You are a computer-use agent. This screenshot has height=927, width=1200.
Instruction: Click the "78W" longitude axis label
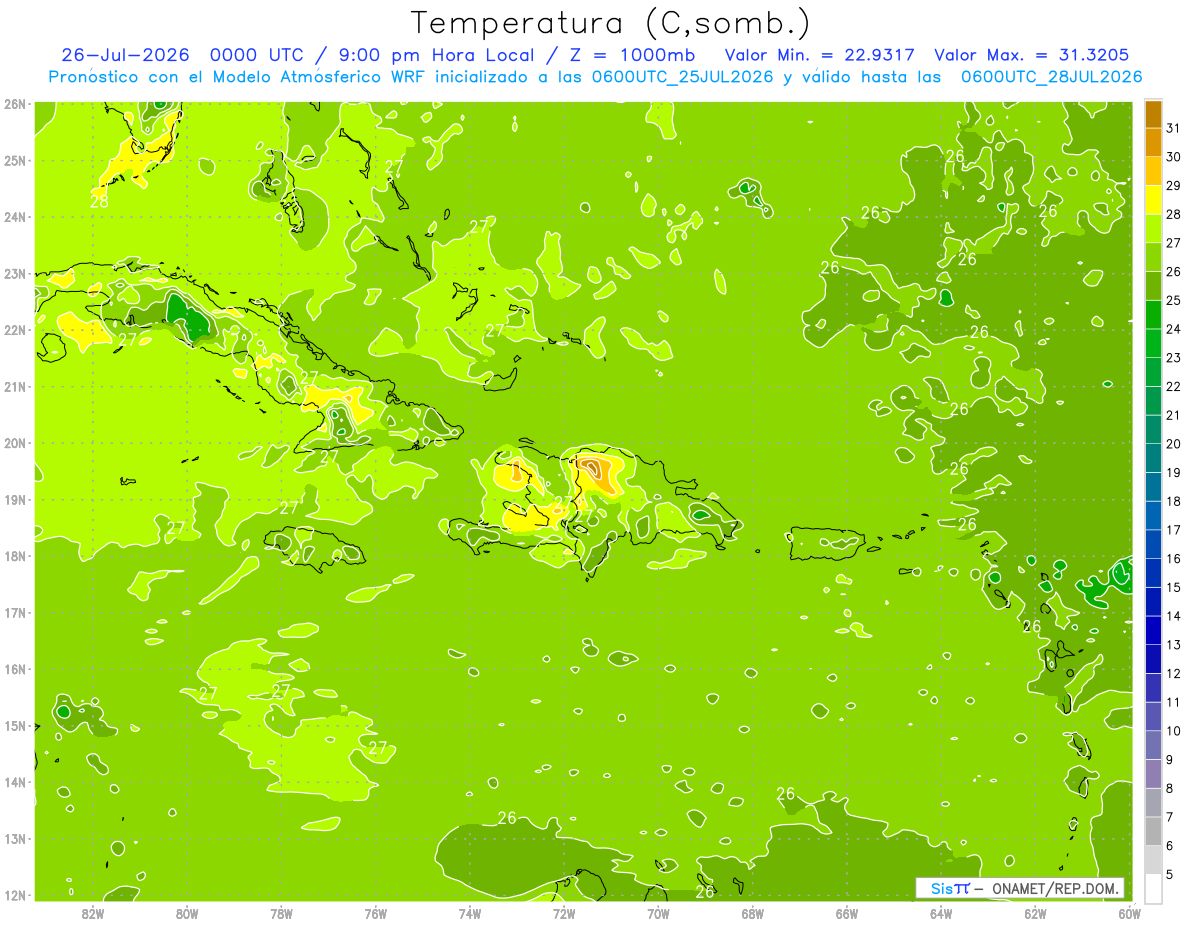tap(281, 913)
